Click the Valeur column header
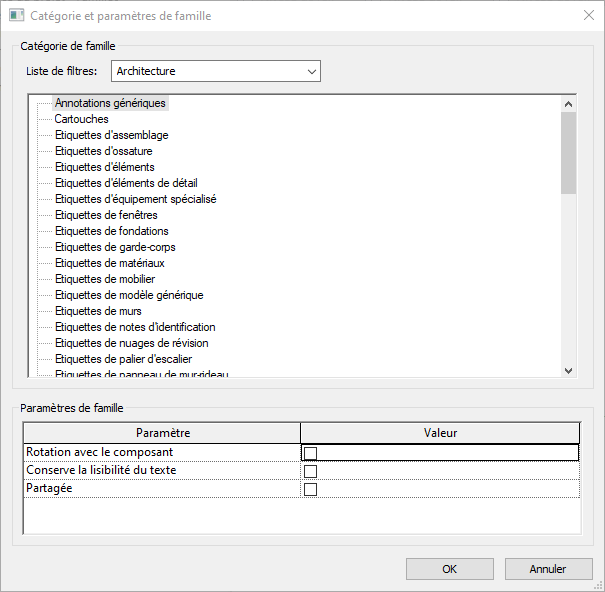Screen dimensions: 605x592 point(440,433)
